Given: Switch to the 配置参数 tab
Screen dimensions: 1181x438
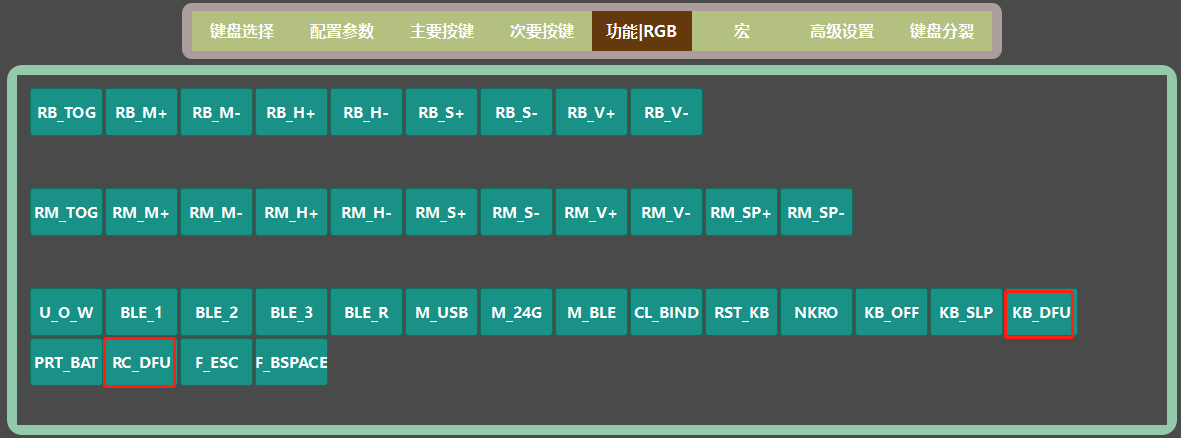Looking at the screenshot, I should [x=342, y=32].
